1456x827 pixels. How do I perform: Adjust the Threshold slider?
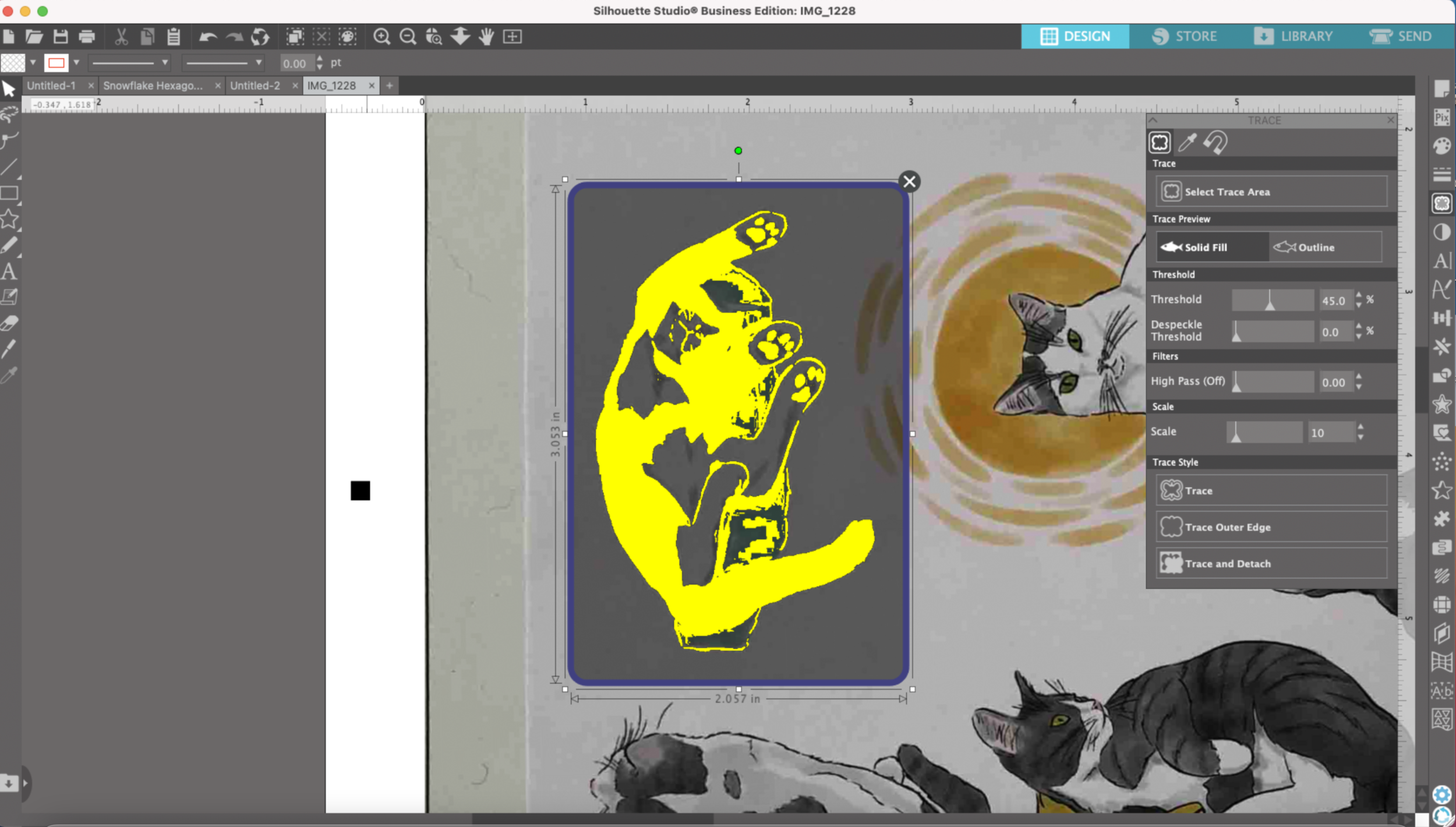point(1270,301)
